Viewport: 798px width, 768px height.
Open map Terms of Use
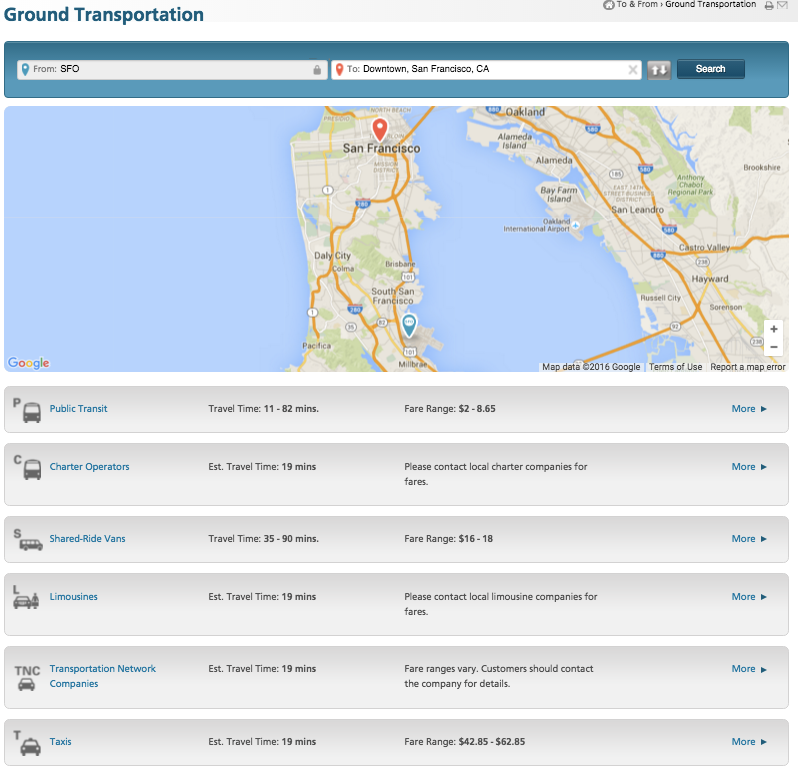[x=675, y=367]
